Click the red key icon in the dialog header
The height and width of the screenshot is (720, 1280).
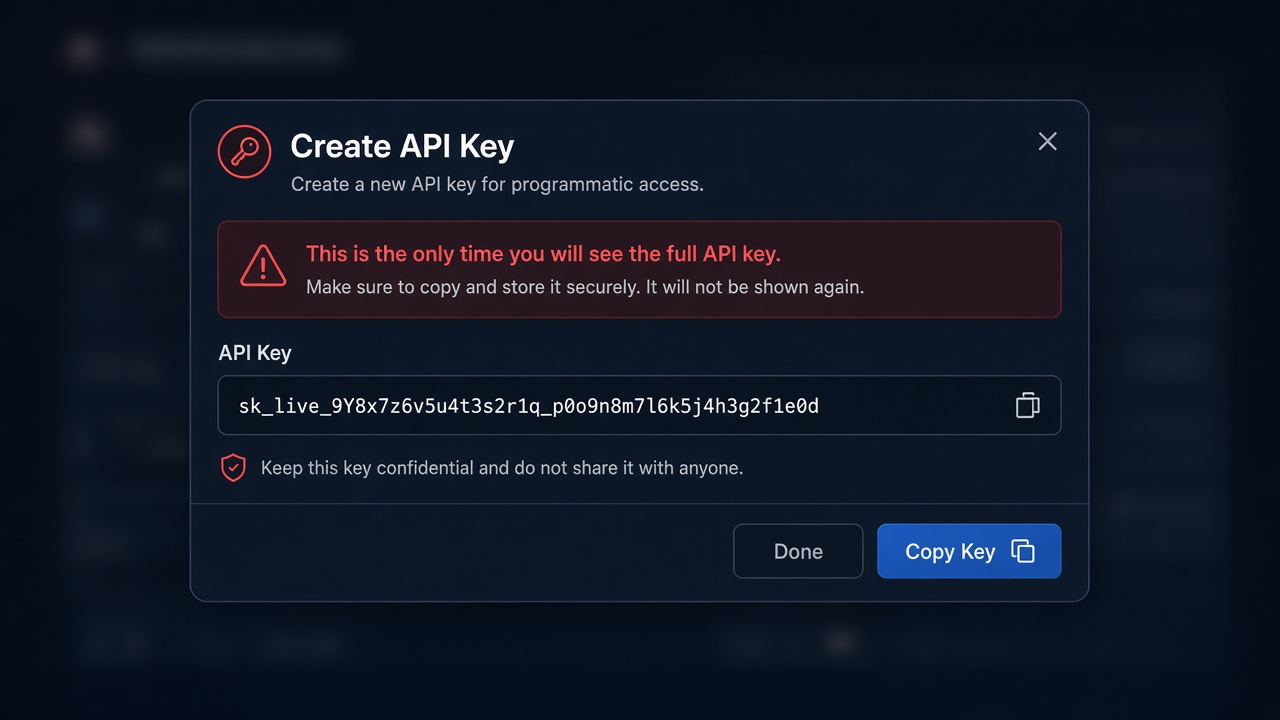[244, 152]
